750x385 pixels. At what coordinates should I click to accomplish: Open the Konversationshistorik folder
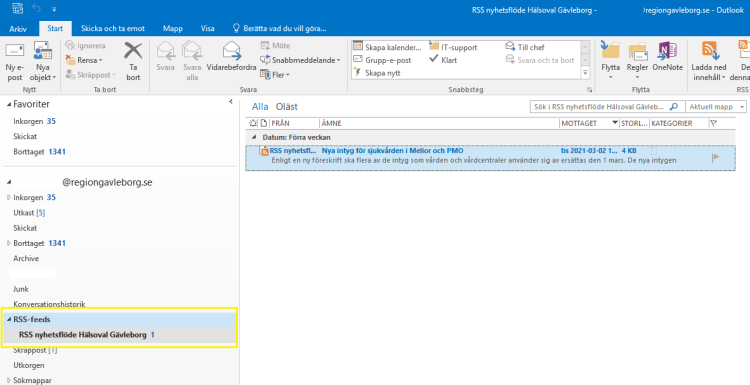point(49,304)
